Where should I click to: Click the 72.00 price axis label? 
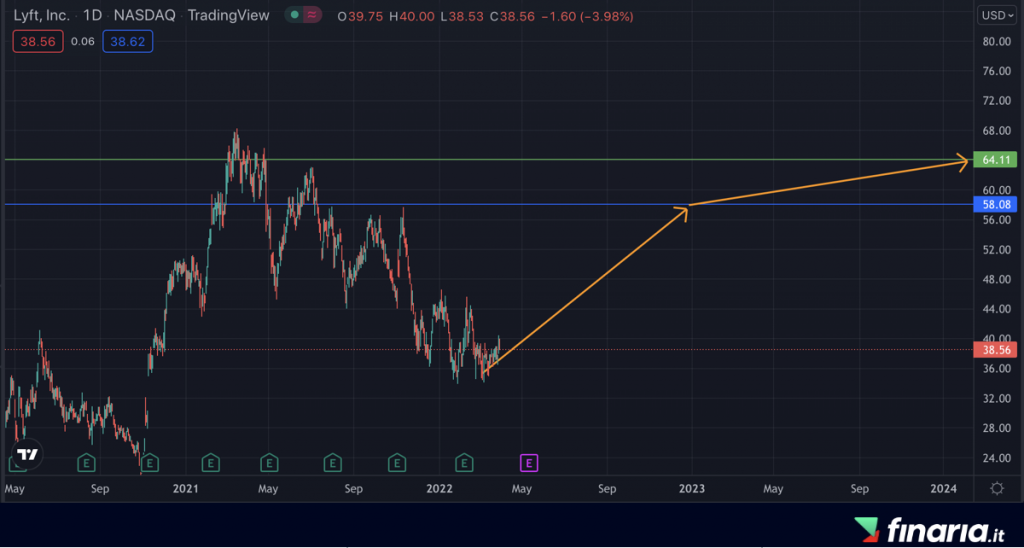tap(997, 101)
